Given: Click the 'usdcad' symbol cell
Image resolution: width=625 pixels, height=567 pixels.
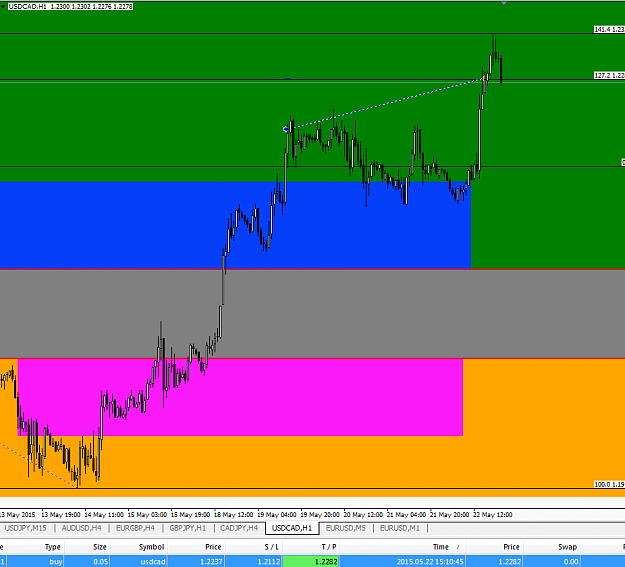Looking at the screenshot, I should [153, 561].
